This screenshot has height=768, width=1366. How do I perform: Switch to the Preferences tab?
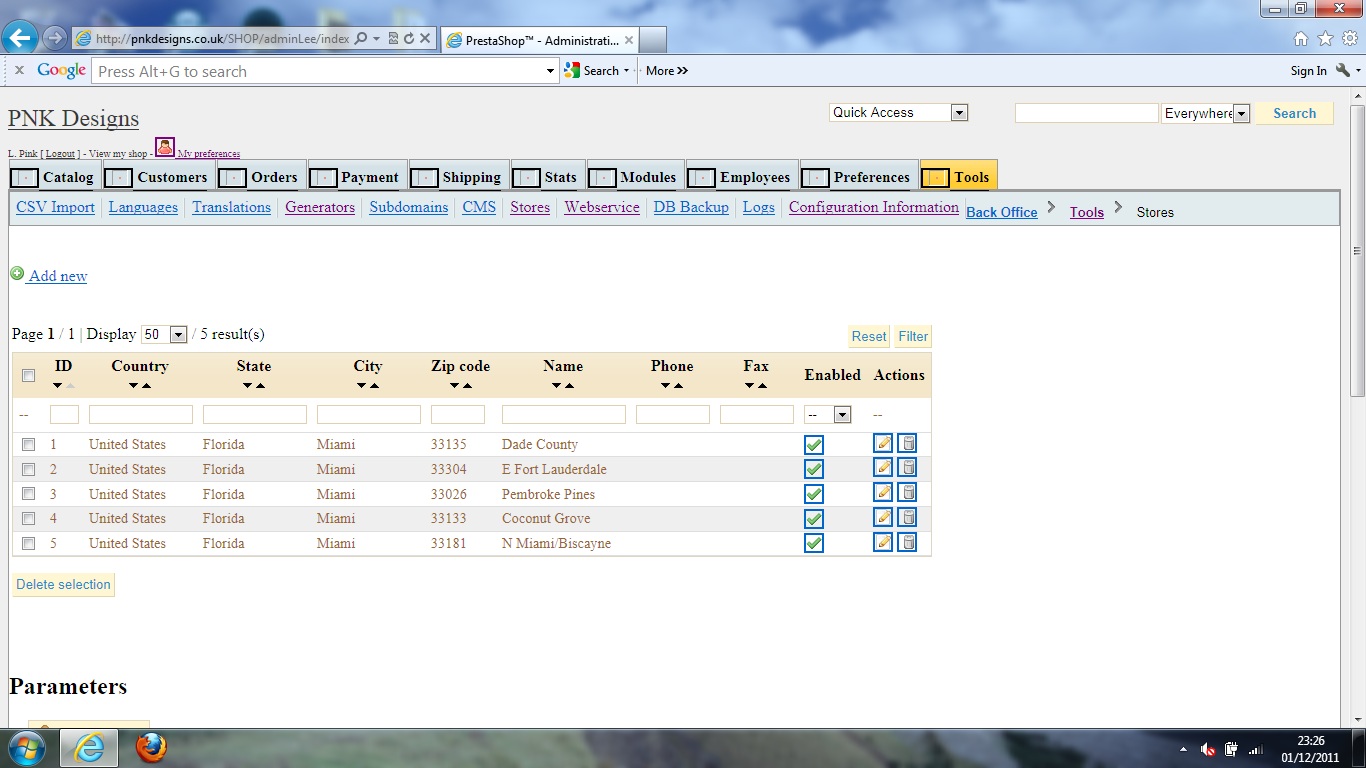tap(860, 177)
